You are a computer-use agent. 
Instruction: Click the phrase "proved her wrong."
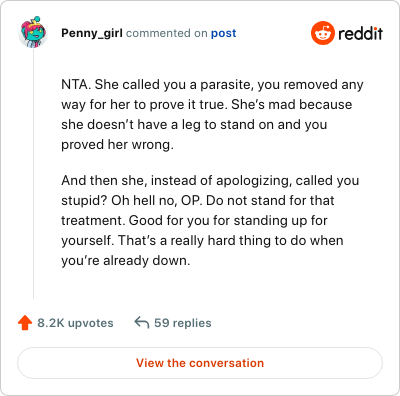click(x=117, y=145)
